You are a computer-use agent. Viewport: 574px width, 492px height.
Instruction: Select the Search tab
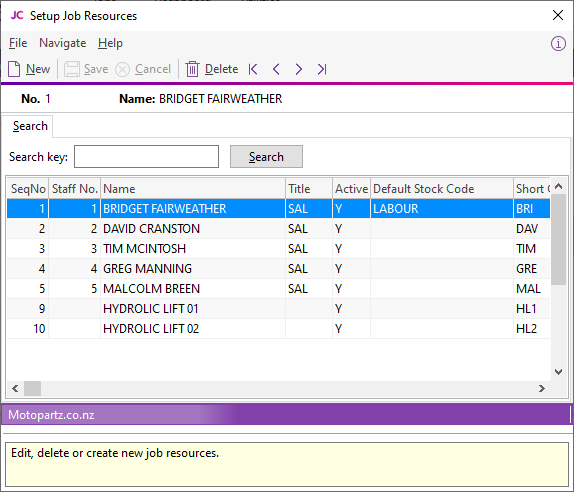(x=30, y=126)
